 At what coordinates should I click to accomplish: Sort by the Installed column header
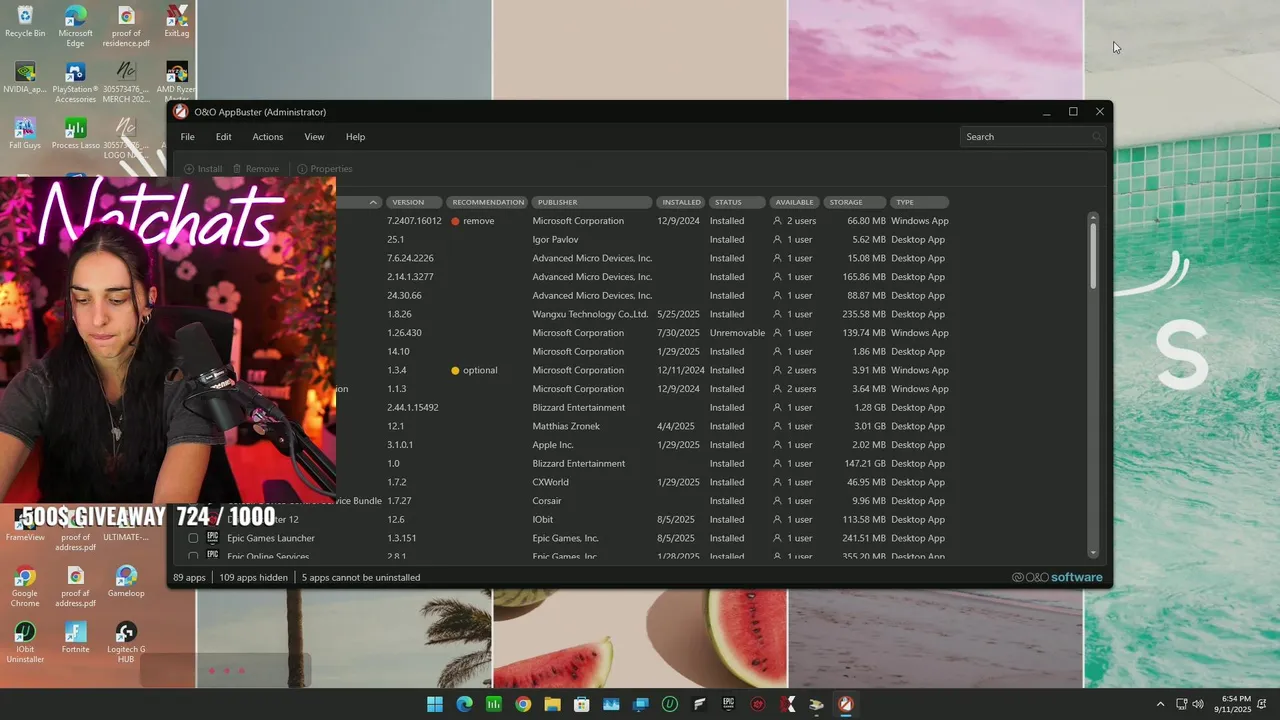tap(681, 202)
